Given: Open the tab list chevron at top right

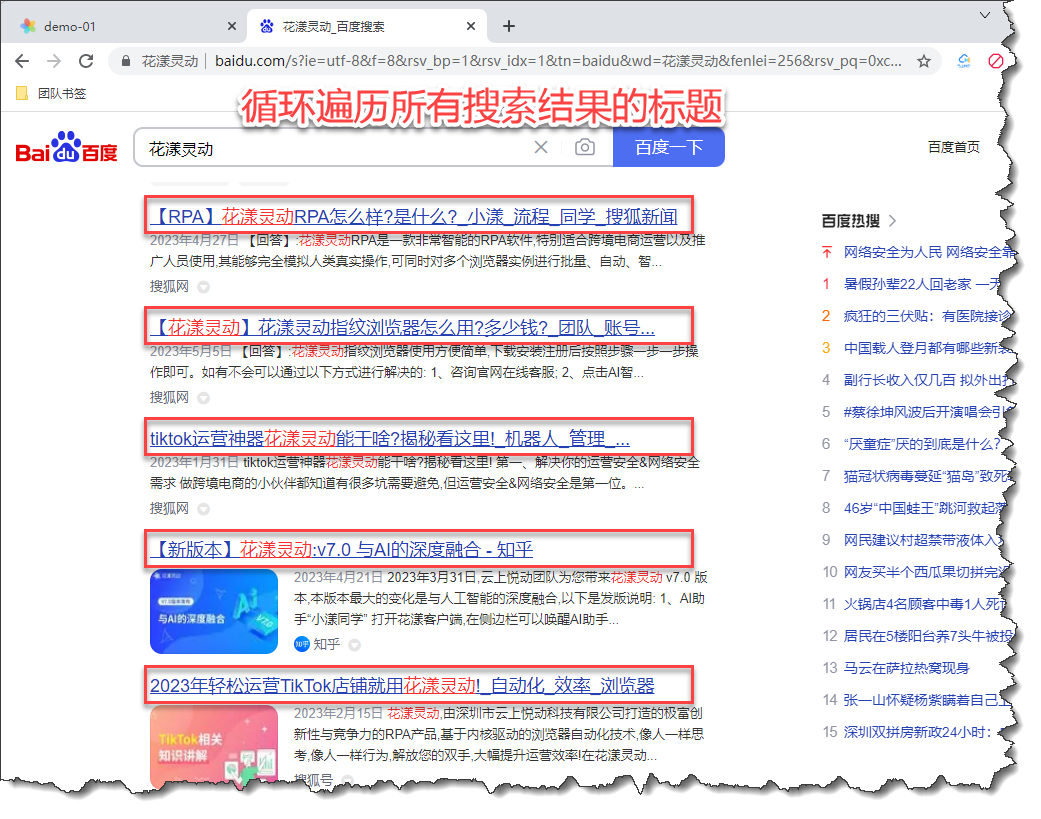Looking at the screenshot, I should click(x=985, y=15).
